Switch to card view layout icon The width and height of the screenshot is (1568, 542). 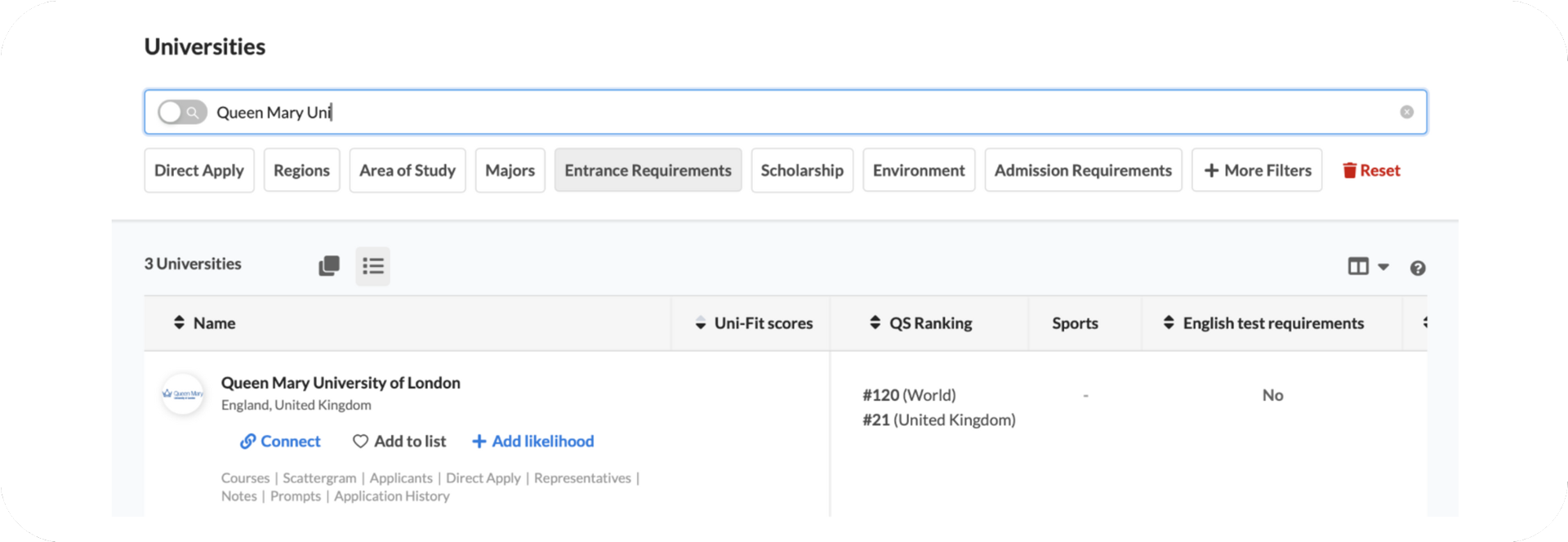329,266
